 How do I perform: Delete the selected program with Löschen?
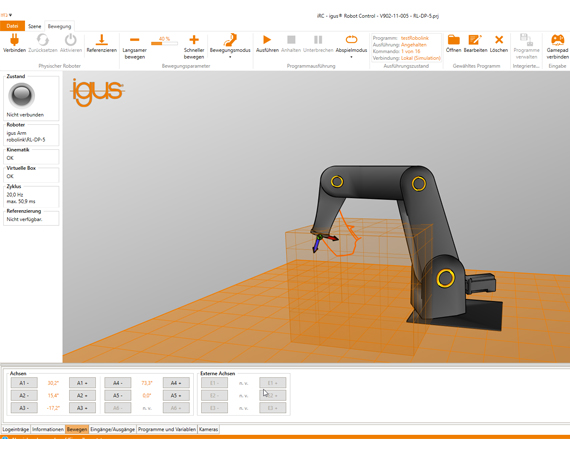(499, 40)
